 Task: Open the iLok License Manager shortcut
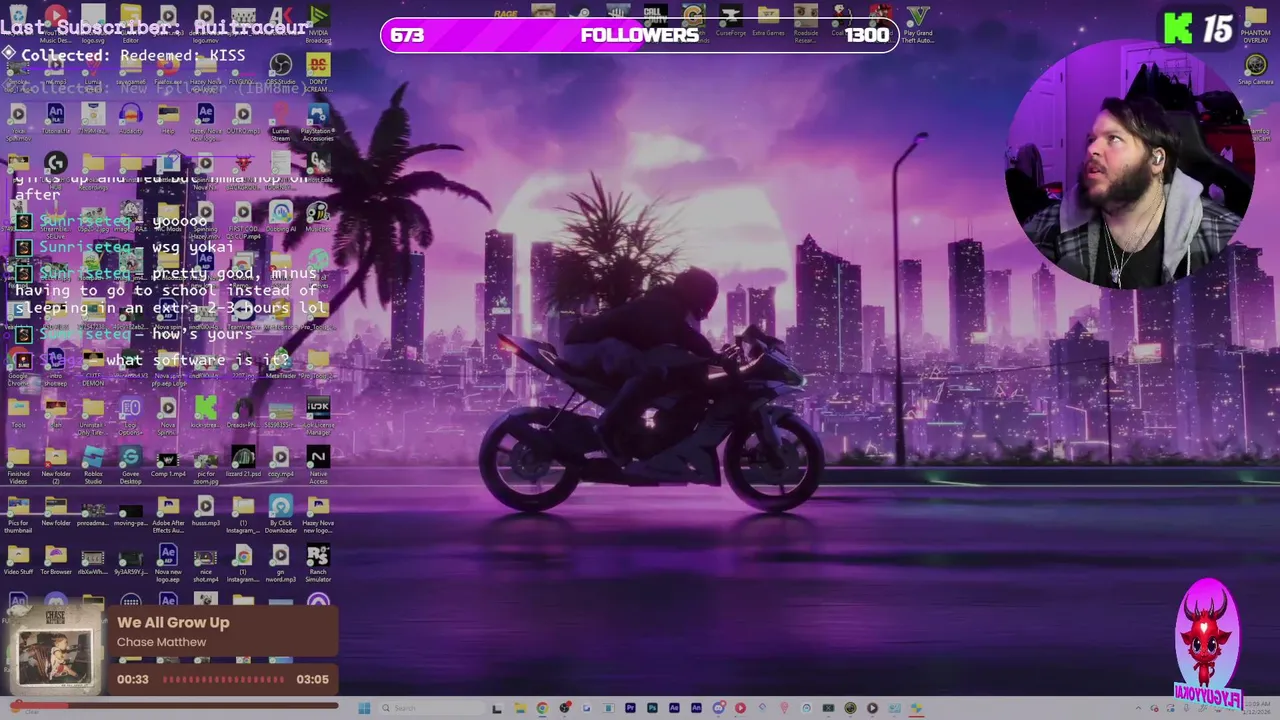point(318,415)
